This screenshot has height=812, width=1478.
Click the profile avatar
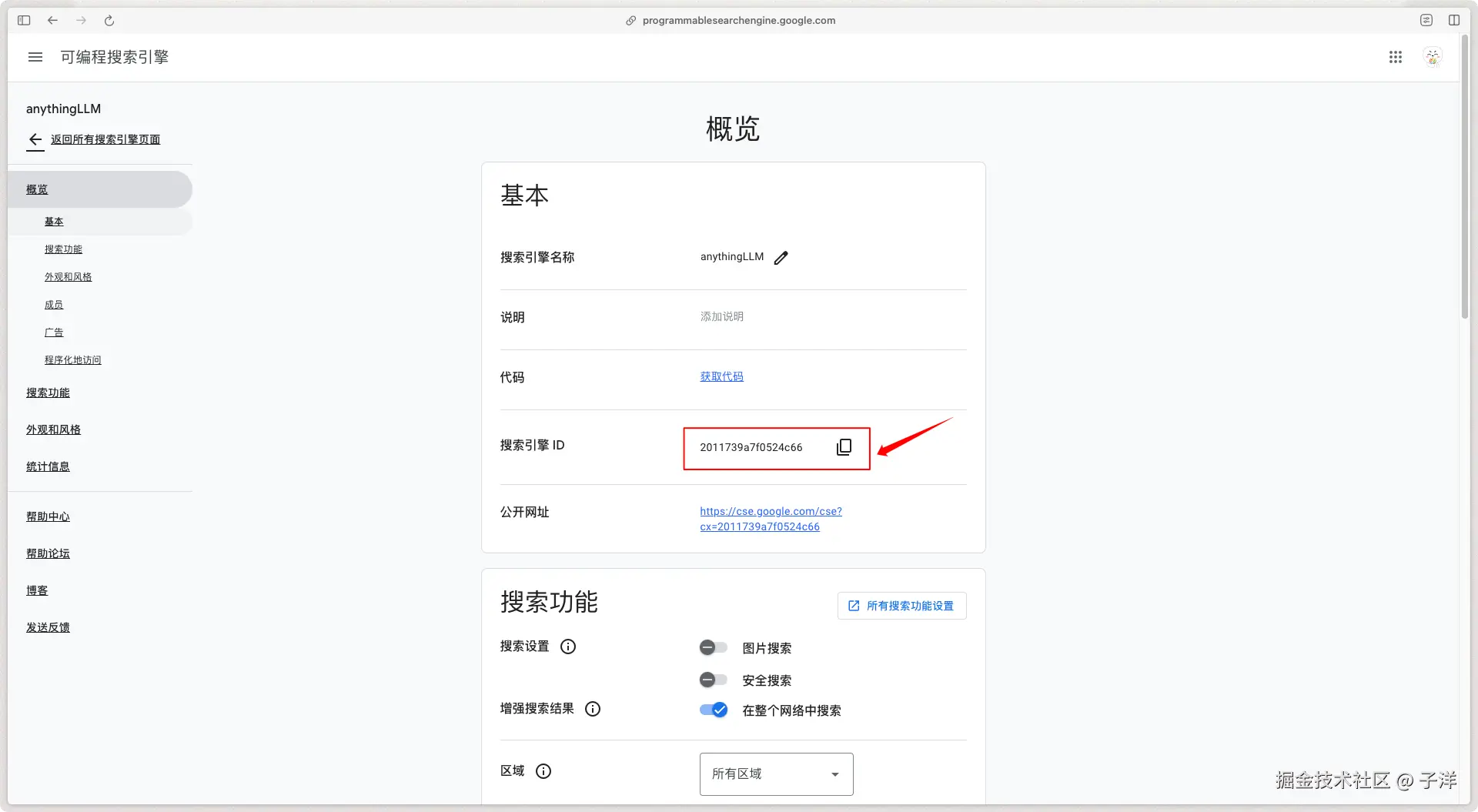pos(1433,57)
